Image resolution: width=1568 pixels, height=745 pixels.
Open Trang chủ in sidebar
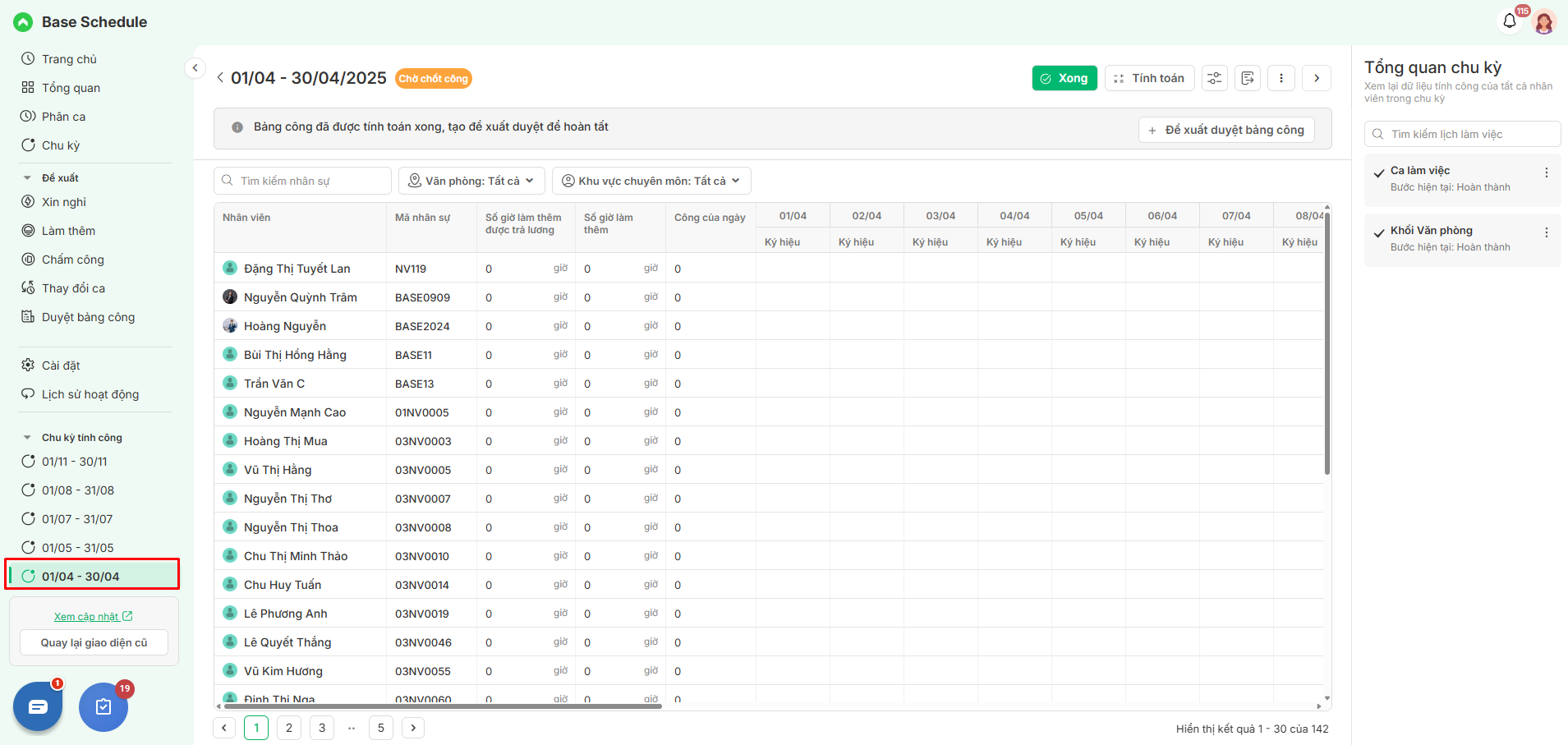pyautogui.click(x=69, y=59)
